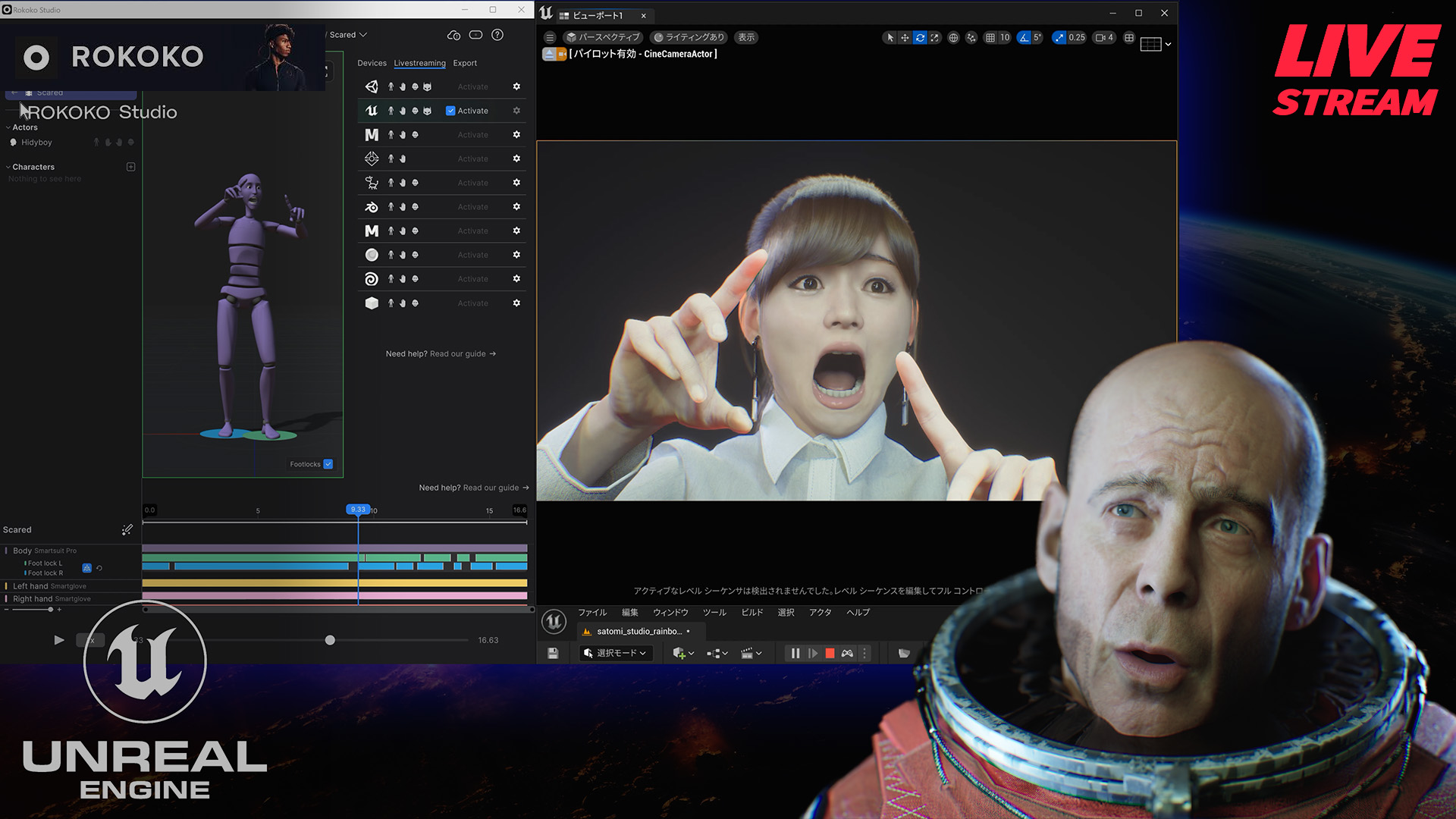Click the surface snapping icon in Unreal viewport
1456x819 pixels.
(x=971, y=37)
